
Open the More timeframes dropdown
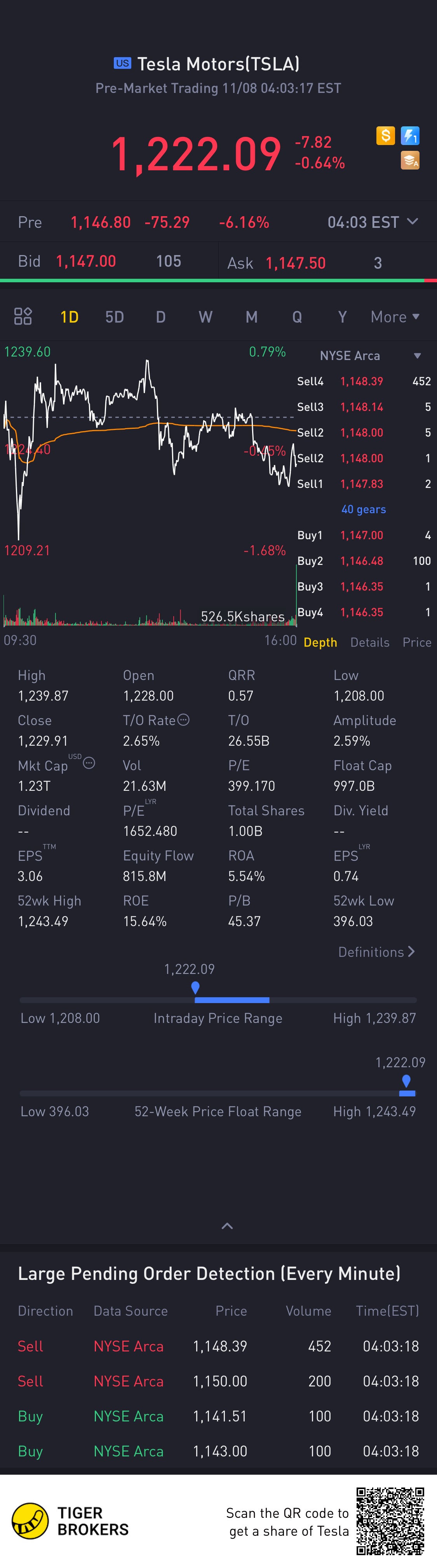[x=395, y=316]
